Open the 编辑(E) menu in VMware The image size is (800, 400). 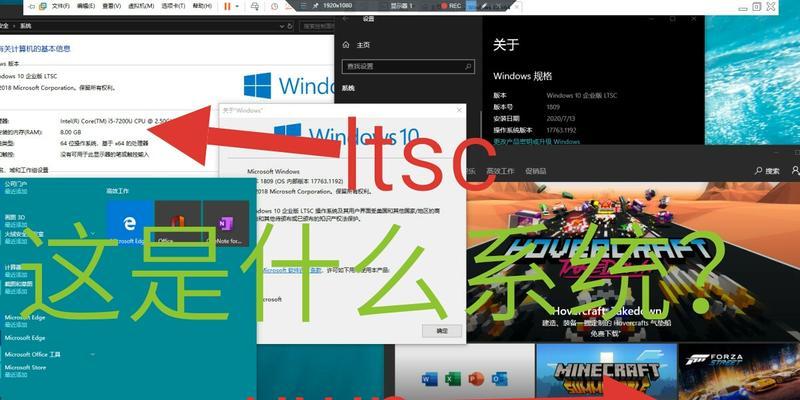point(86,6)
